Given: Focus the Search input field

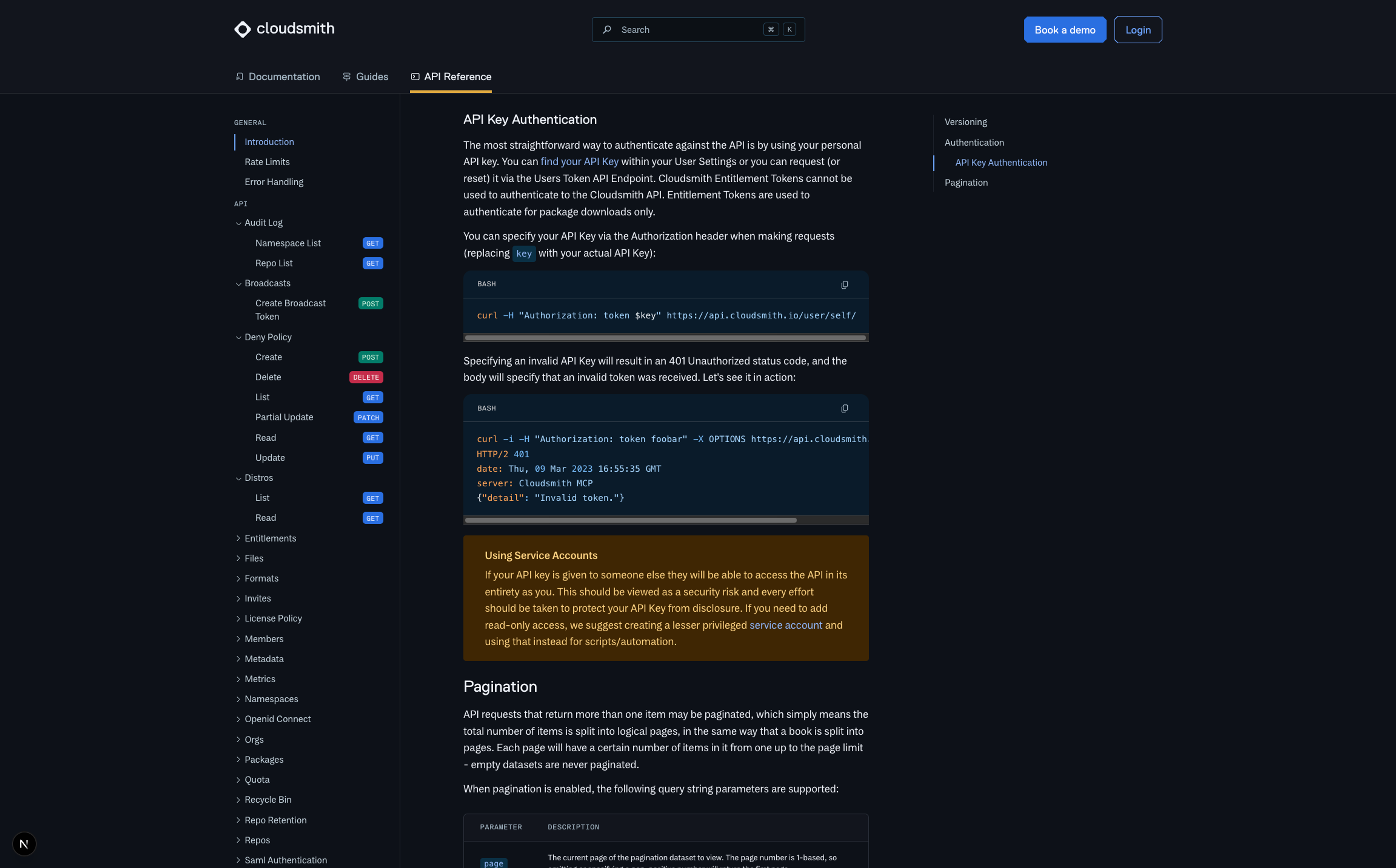Looking at the screenshot, I should tap(698, 29).
